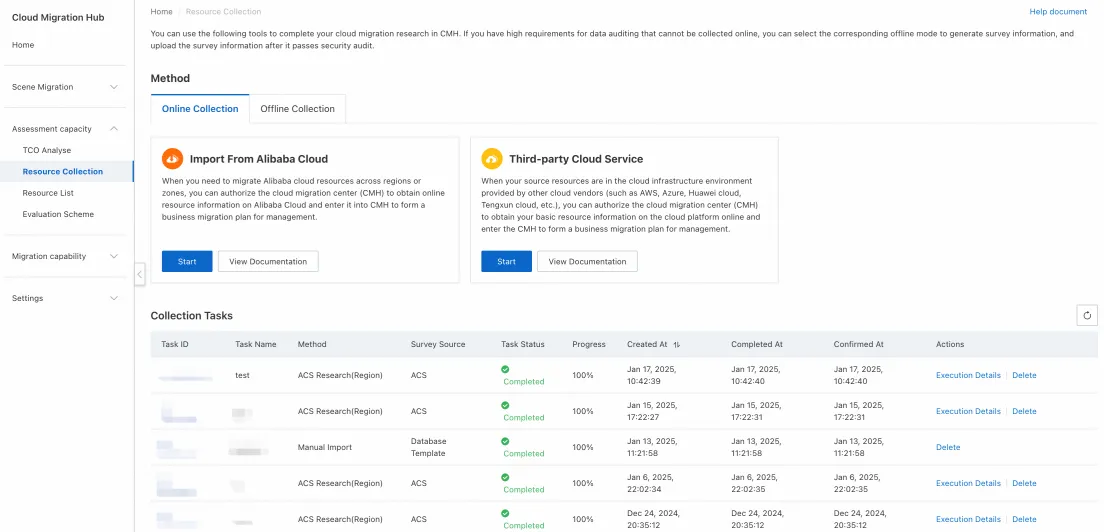Open TCO Analyse in sidebar
1104x532 pixels.
47,150
